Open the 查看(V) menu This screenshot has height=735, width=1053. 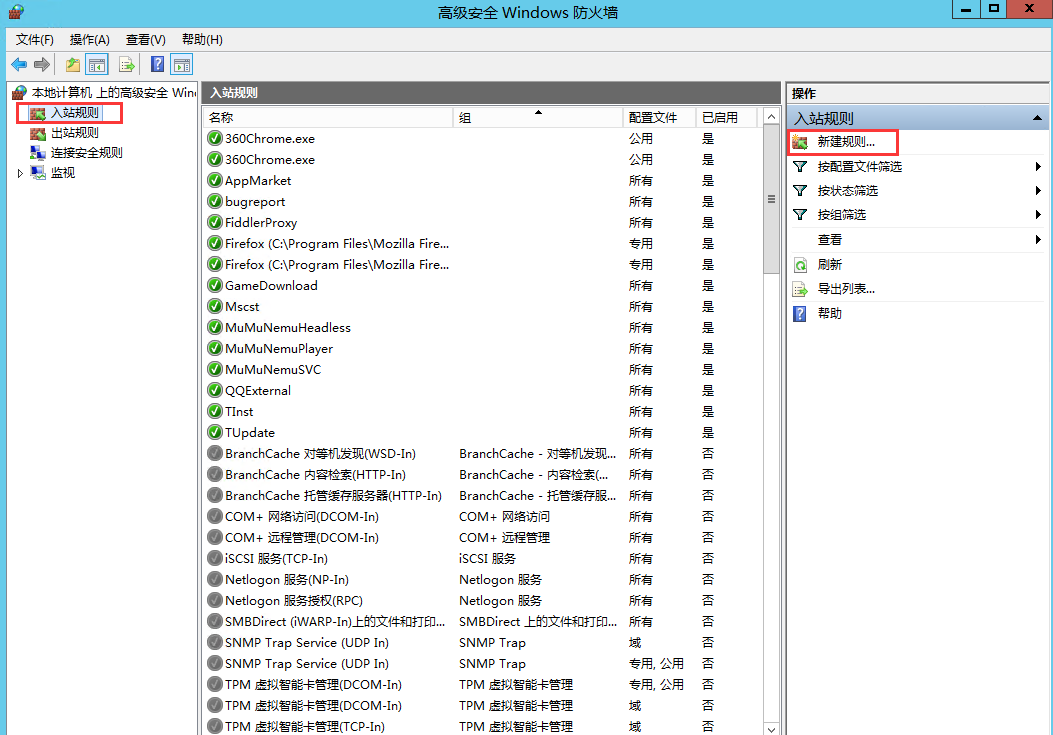tap(146, 40)
